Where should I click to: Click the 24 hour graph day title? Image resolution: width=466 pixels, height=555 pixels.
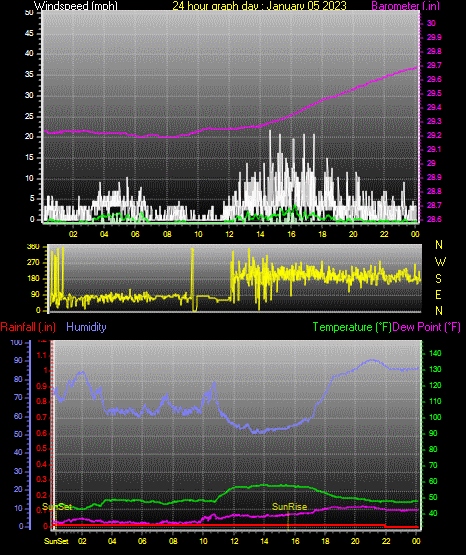[x=259, y=6]
